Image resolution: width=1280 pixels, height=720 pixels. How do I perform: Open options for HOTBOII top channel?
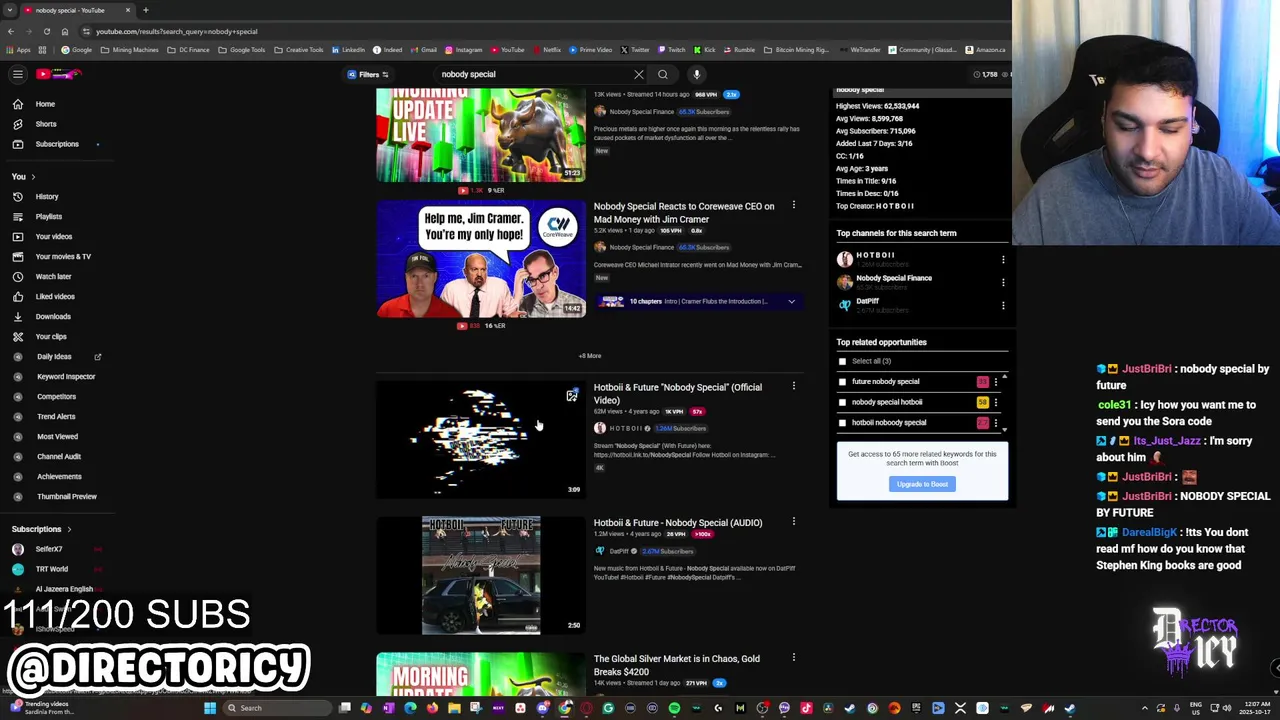[x=1003, y=259]
